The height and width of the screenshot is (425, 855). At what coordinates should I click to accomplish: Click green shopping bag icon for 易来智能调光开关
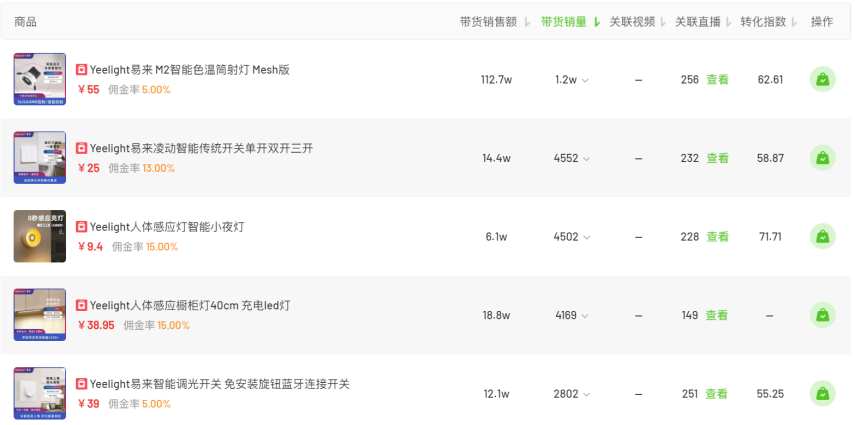(x=822, y=394)
